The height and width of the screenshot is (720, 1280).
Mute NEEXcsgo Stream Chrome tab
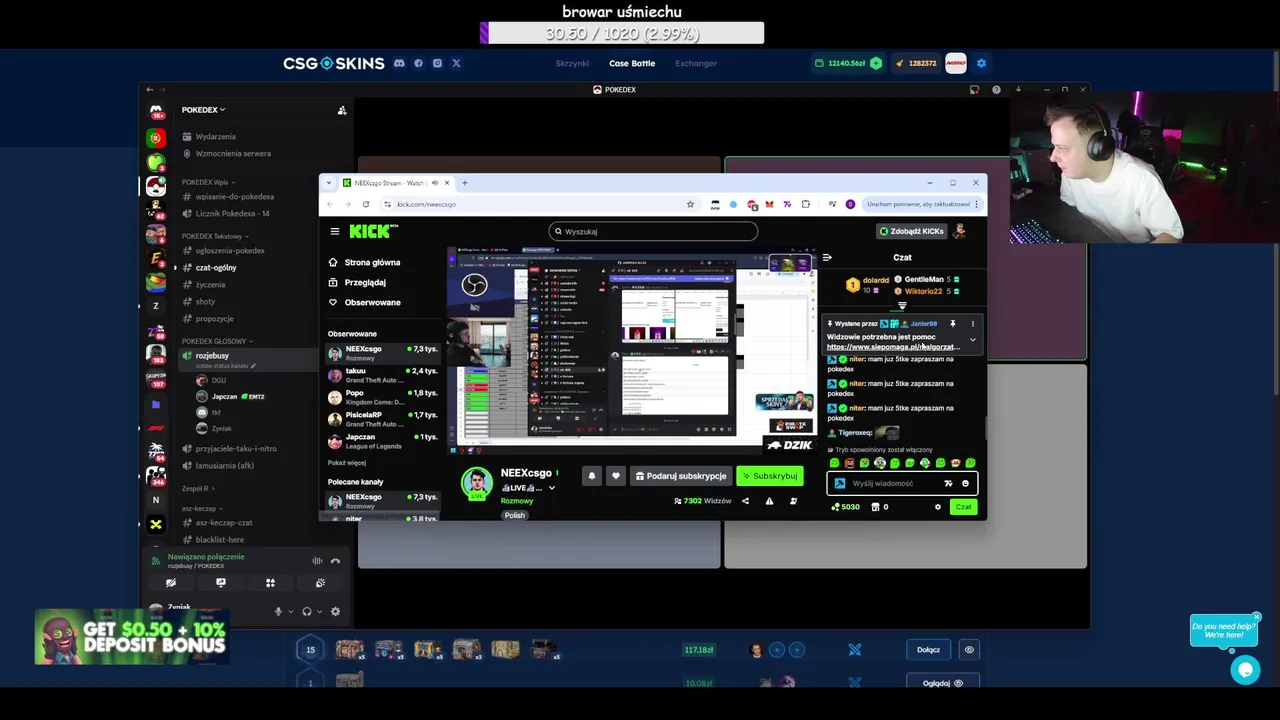tap(434, 183)
